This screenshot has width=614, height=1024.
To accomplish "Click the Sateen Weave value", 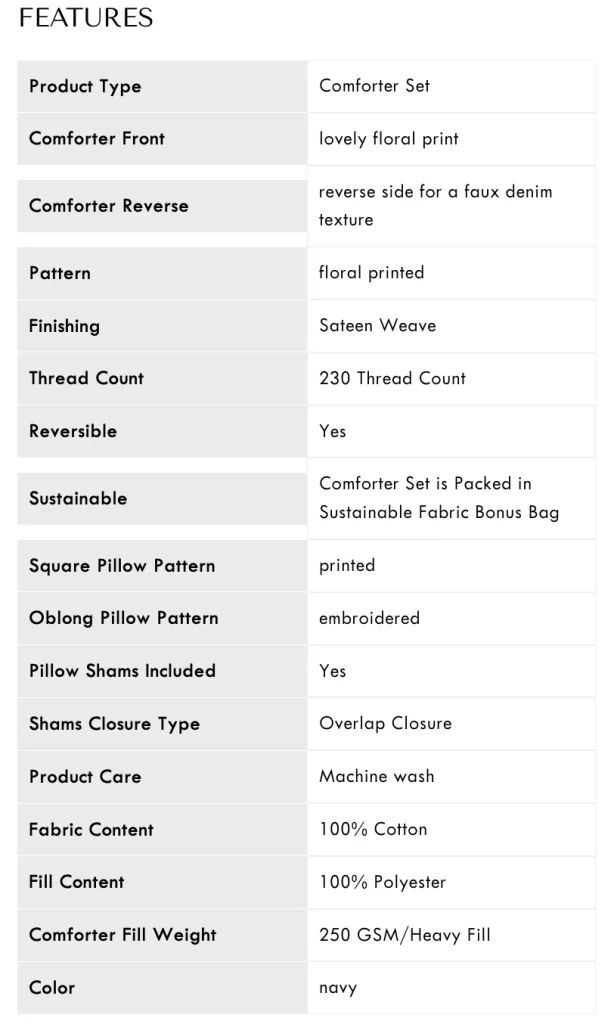I will click(378, 325).
